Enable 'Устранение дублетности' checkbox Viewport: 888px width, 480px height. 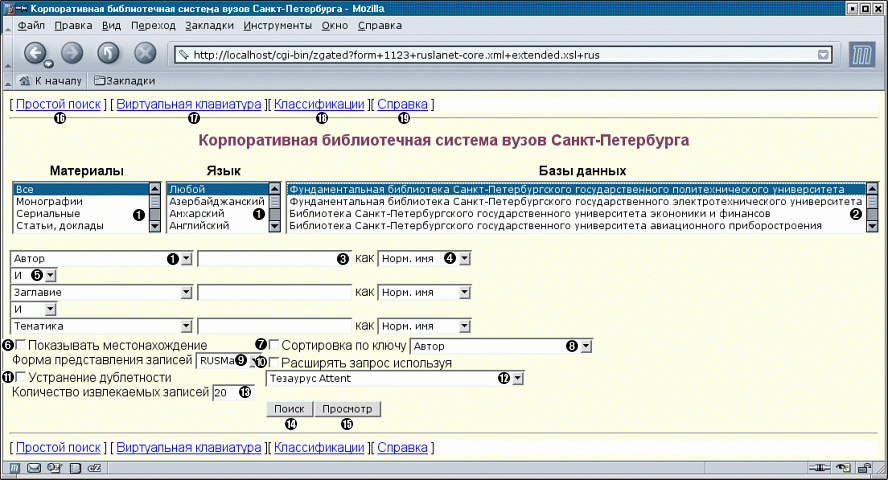20,376
